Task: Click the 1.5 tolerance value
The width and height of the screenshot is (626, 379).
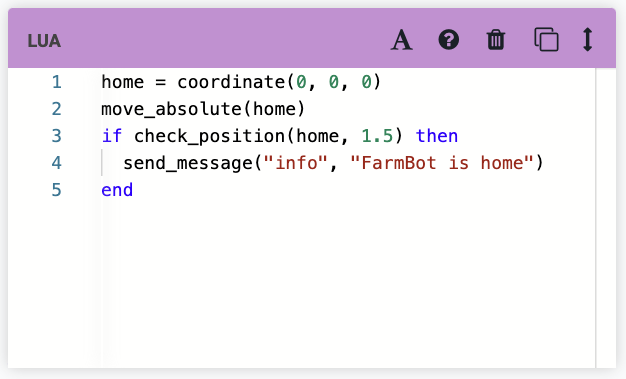Action: (377, 136)
